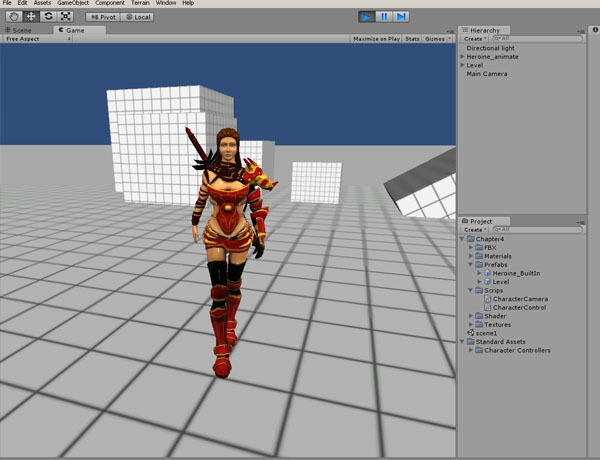Click the Play button to stop game
This screenshot has width=600, height=460.
point(366,17)
